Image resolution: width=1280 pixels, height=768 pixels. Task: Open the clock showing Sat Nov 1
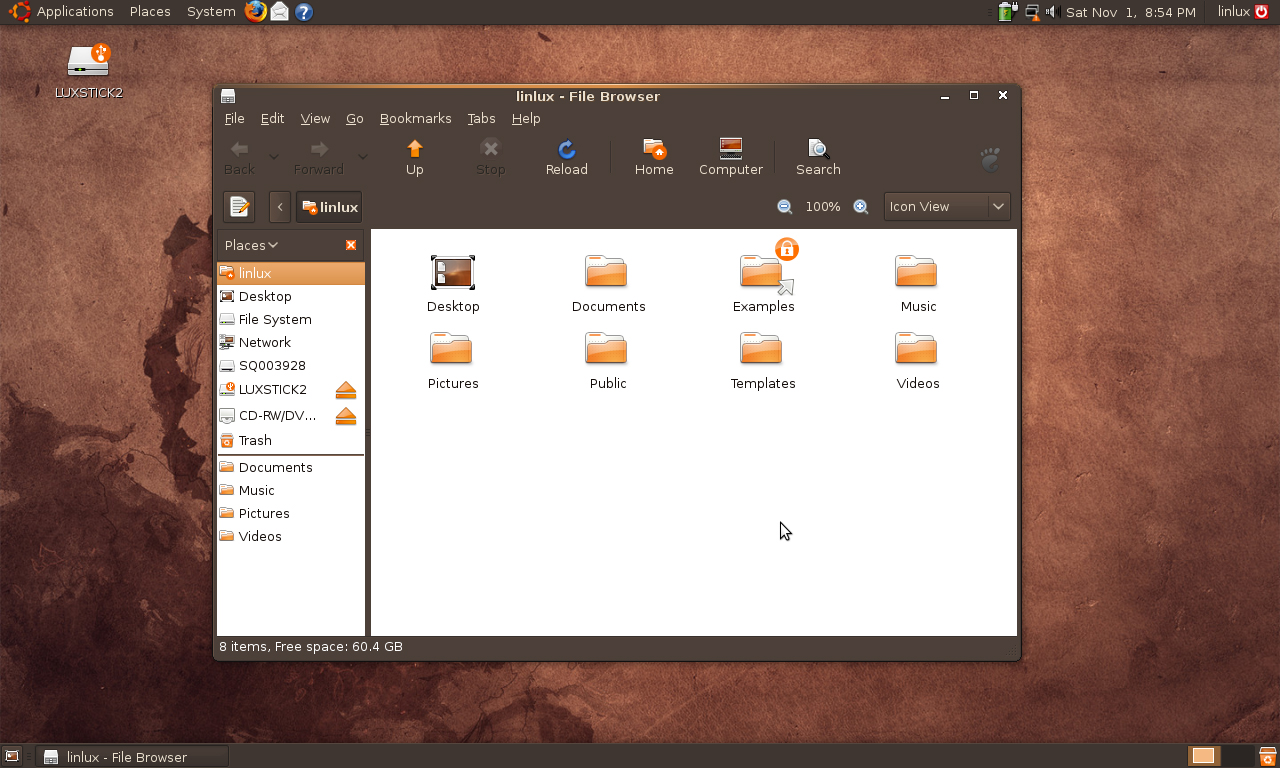(x=1131, y=12)
